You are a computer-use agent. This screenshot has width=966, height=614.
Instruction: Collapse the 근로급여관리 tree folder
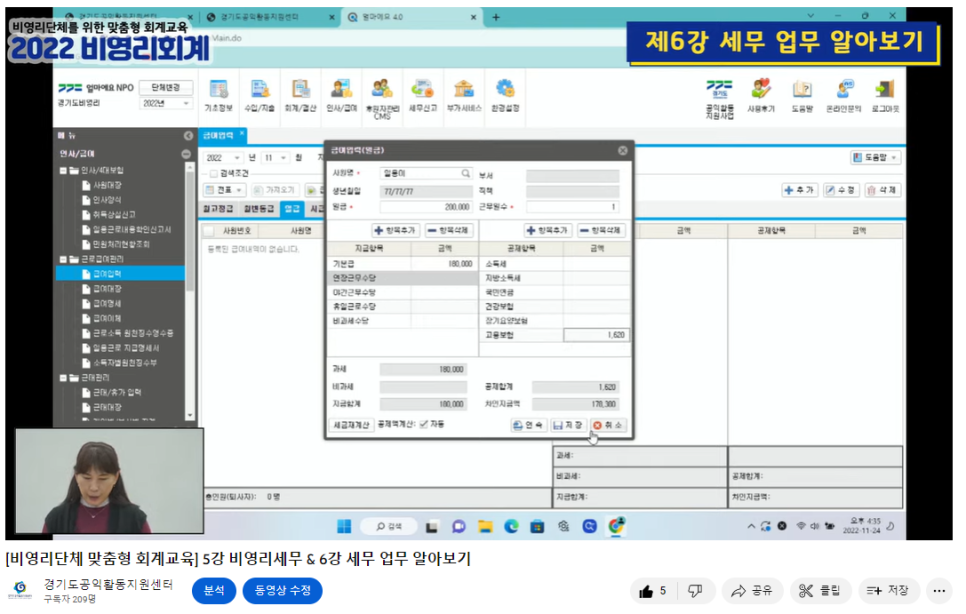(63, 259)
